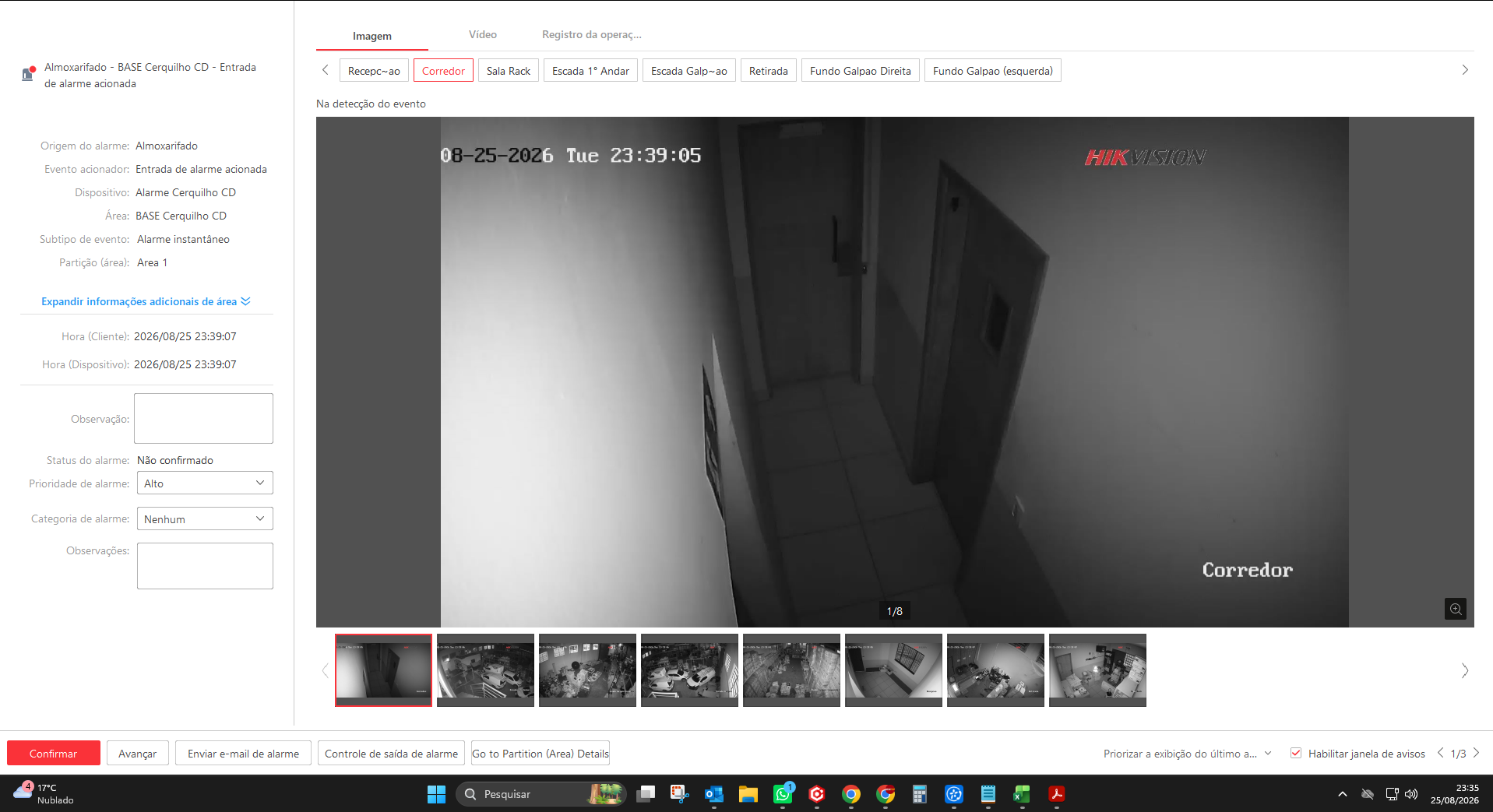Select the Sala Rack camera tab
This screenshot has height=812, width=1493.
pyautogui.click(x=509, y=71)
